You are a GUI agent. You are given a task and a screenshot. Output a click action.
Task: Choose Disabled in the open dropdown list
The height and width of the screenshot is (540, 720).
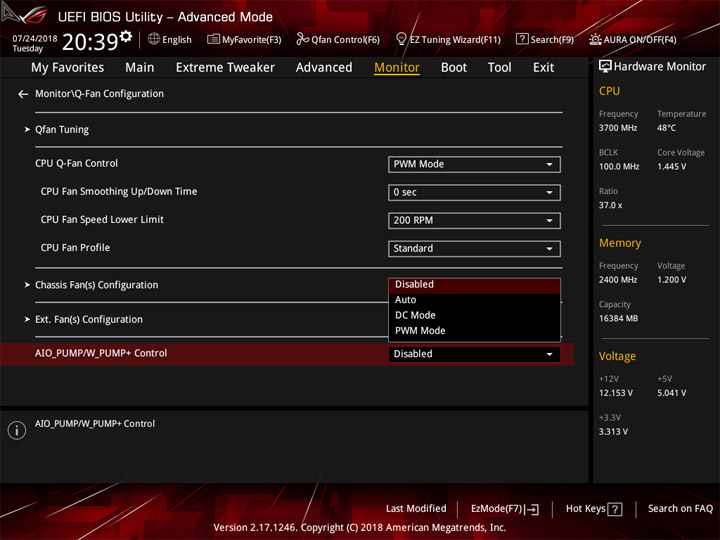click(474, 285)
